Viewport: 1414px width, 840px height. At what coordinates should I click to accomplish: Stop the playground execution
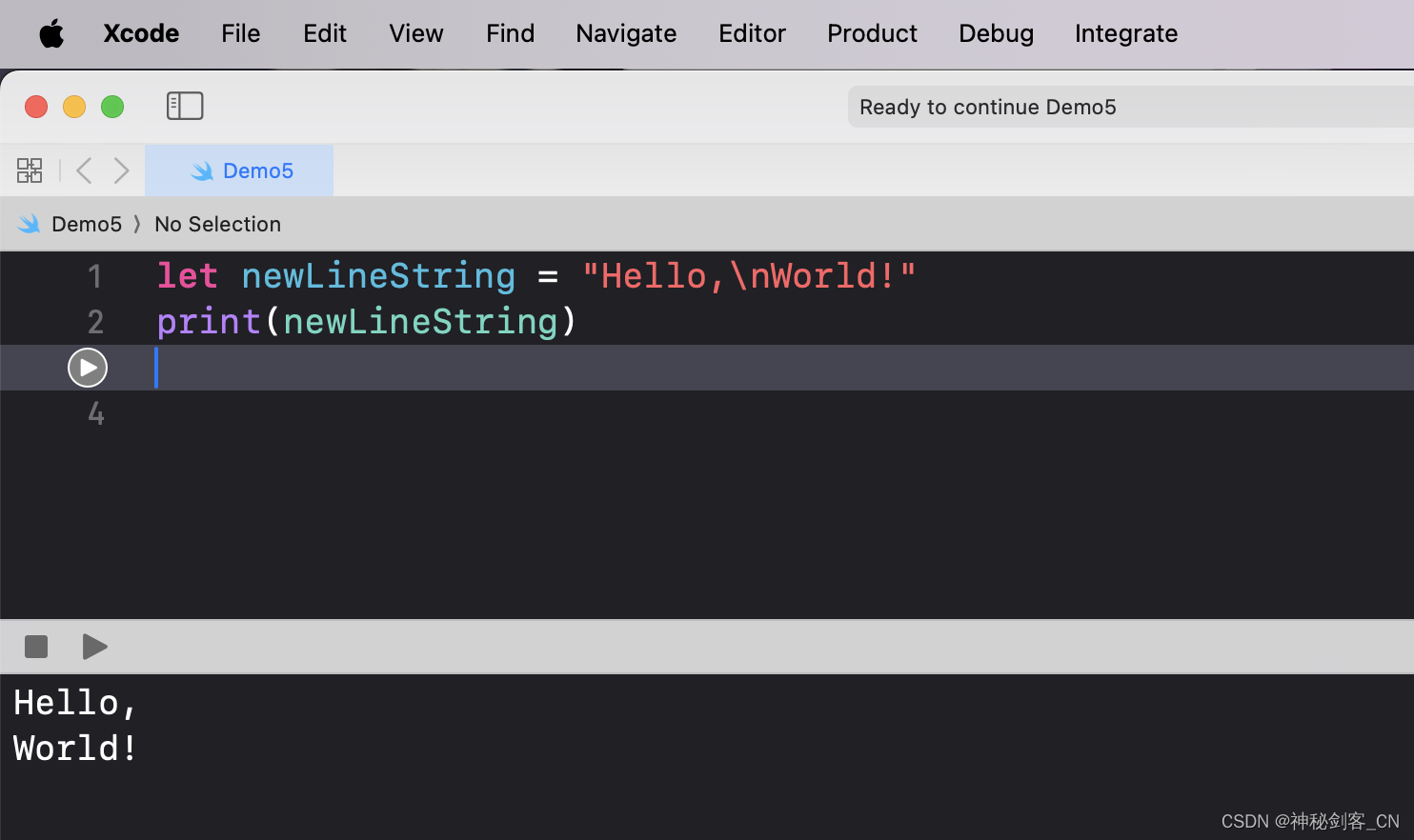point(36,647)
